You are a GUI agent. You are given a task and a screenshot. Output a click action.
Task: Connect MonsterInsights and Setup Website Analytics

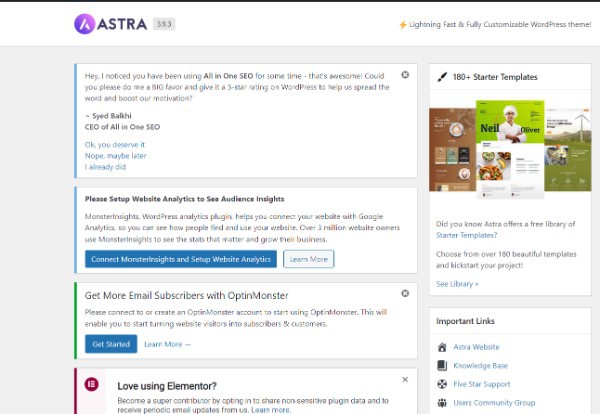click(x=181, y=259)
